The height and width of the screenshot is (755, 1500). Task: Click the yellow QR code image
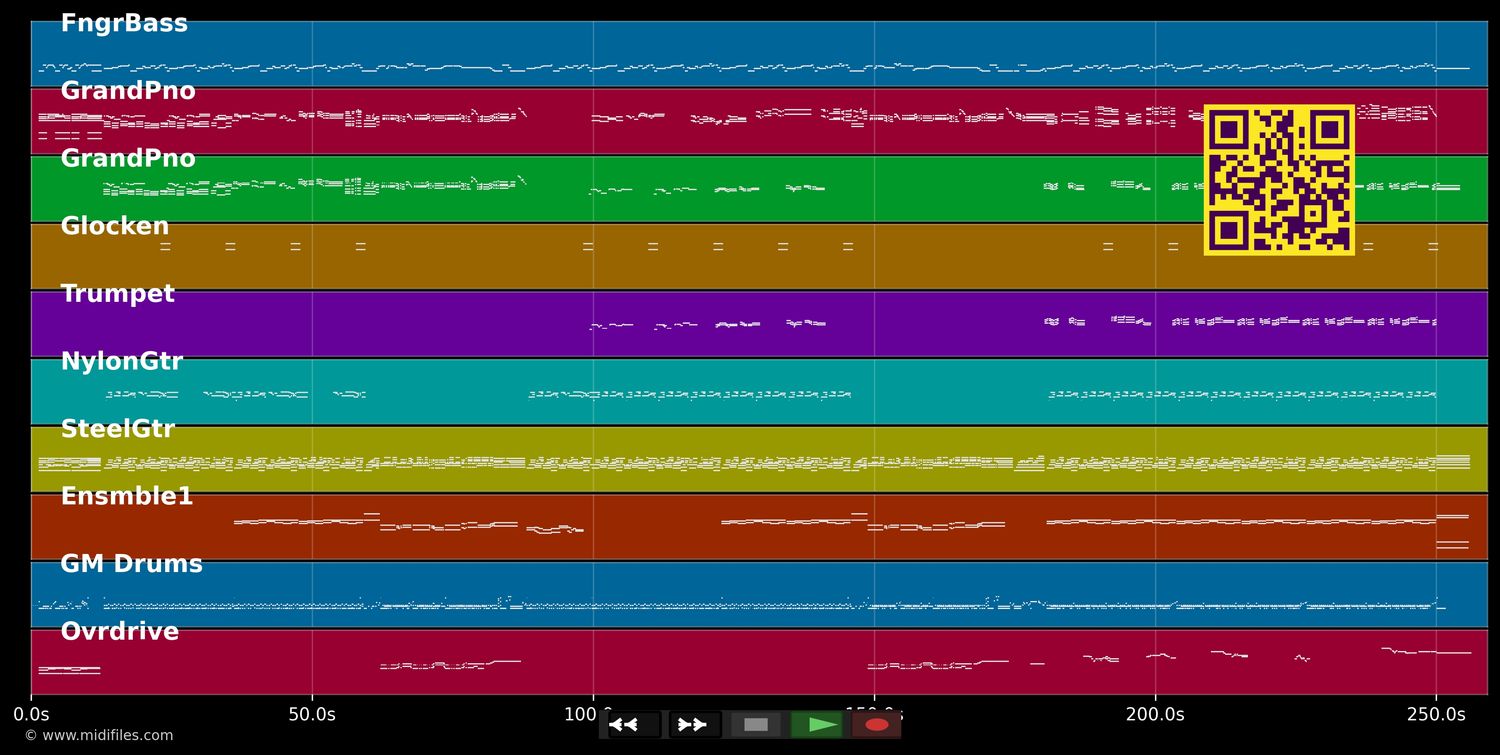1279,180
